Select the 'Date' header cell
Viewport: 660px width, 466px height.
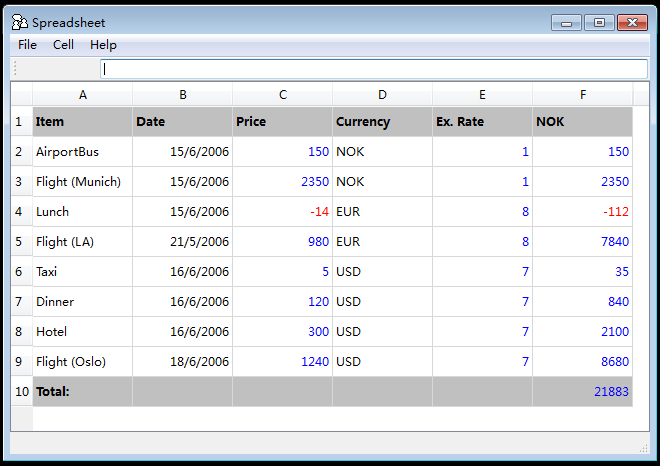pyautogui.click(x=183, y=122)
